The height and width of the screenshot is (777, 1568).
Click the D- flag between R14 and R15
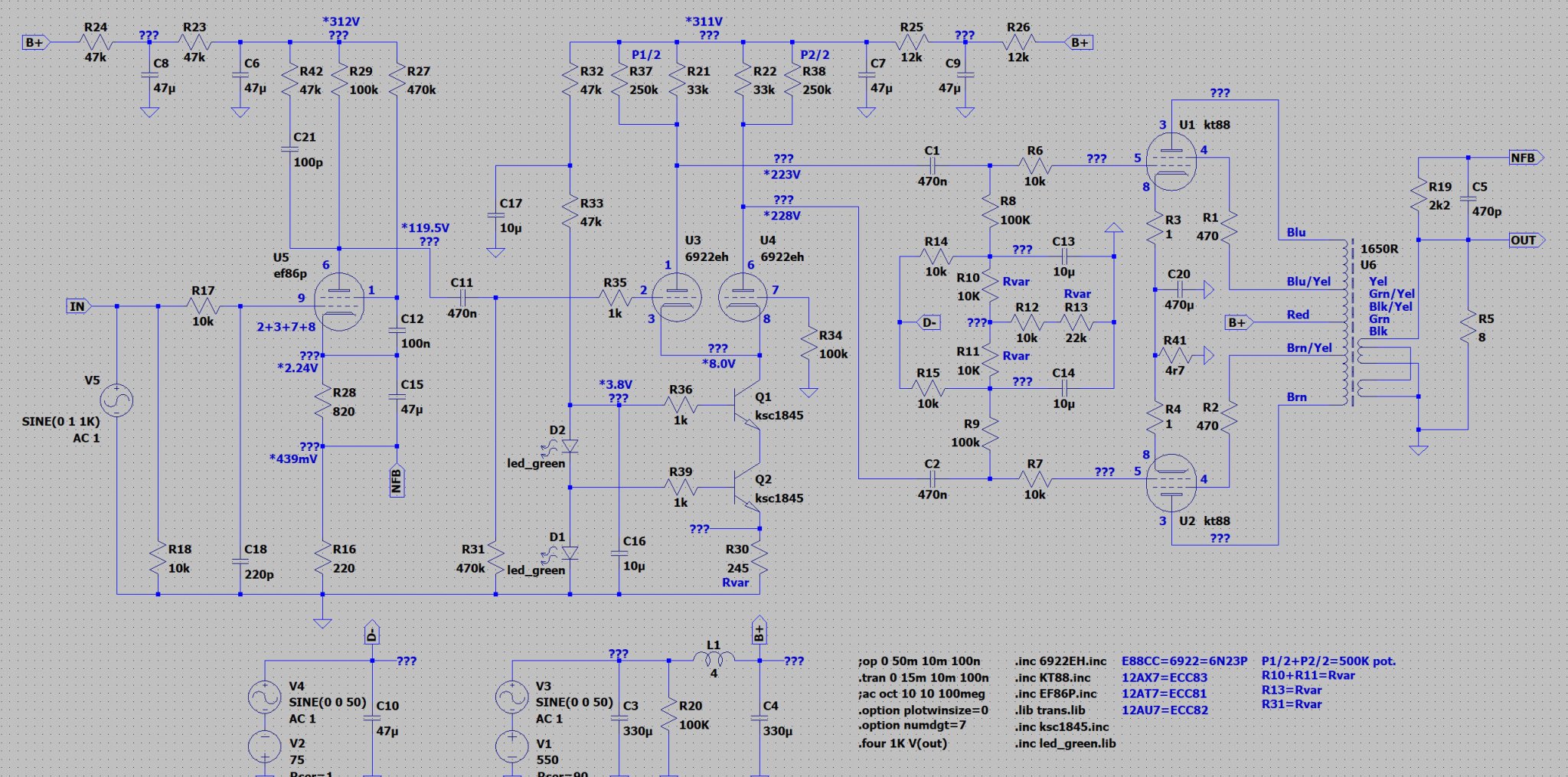click(x=927, y=322)
